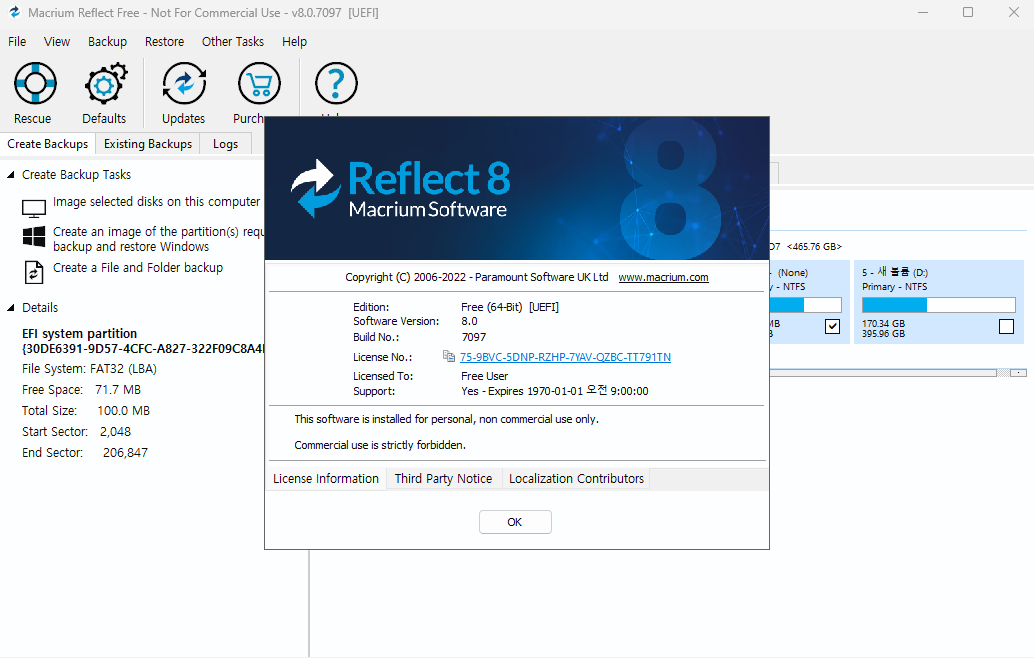Click the Total Size 100.0 MB value
Image resolution: width=1034 pixels, height=658 pixels.
(123, 411)
